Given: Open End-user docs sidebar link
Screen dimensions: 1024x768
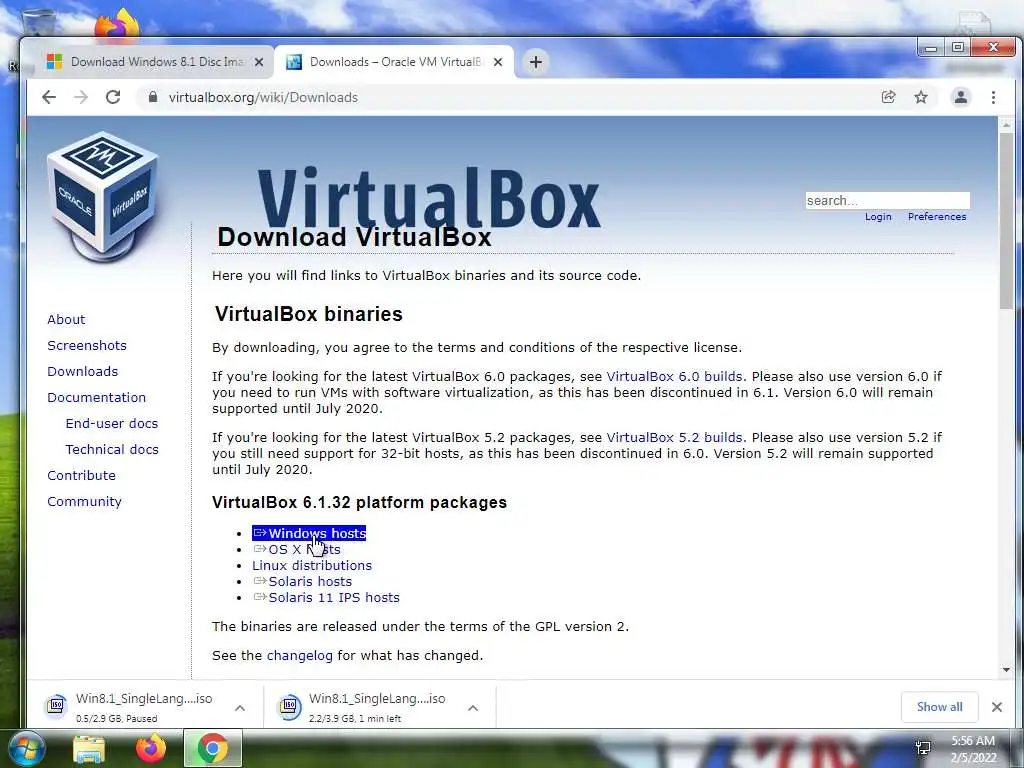Looking at the screenshot, I should 112,423.
